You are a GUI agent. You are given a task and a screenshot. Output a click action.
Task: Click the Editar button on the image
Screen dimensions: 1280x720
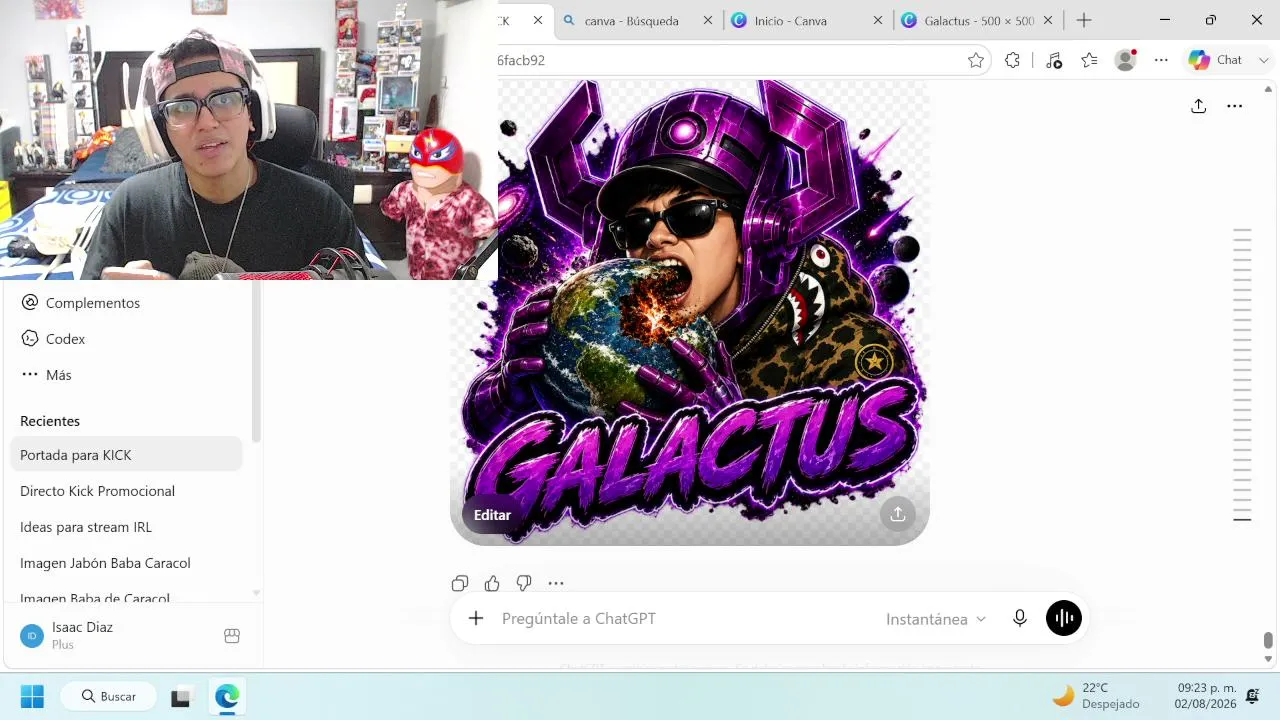coord(492,515)
